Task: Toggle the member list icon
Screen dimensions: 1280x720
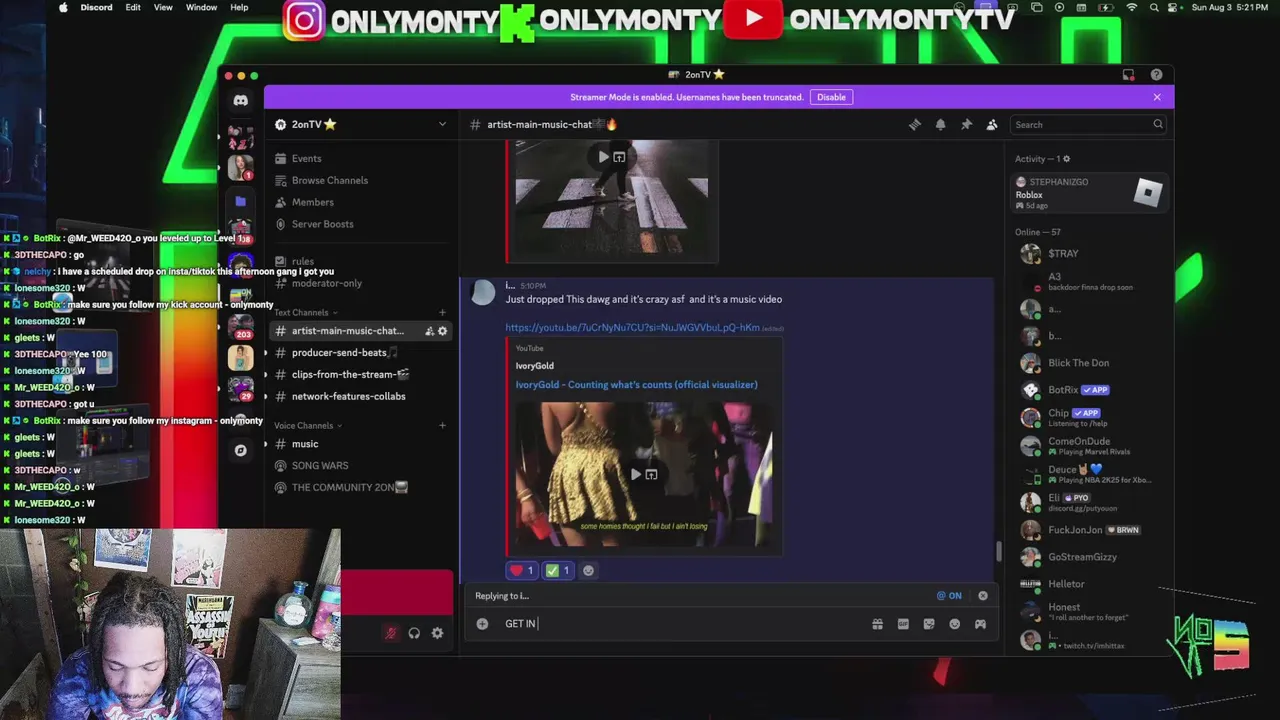Action: pyautogui.click(x=992, y=125)
